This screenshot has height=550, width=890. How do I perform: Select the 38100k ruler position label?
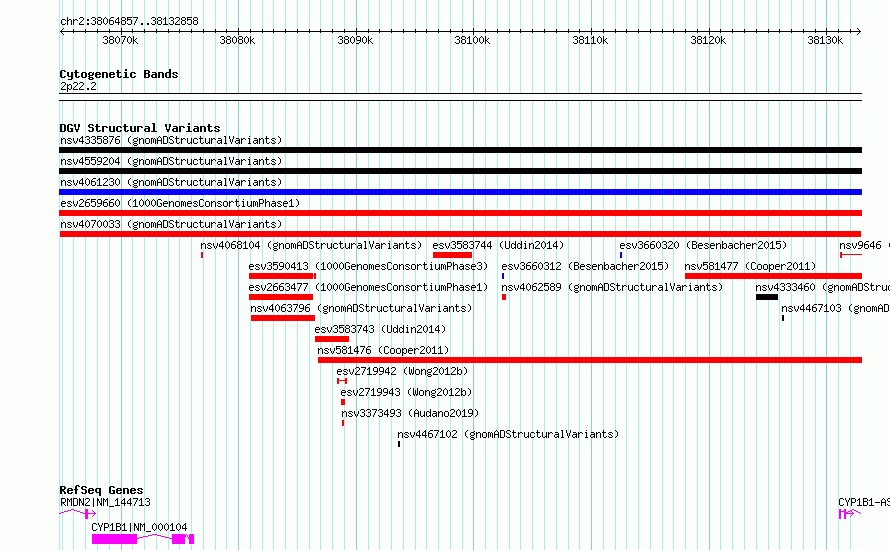click(x=472, y=40)
